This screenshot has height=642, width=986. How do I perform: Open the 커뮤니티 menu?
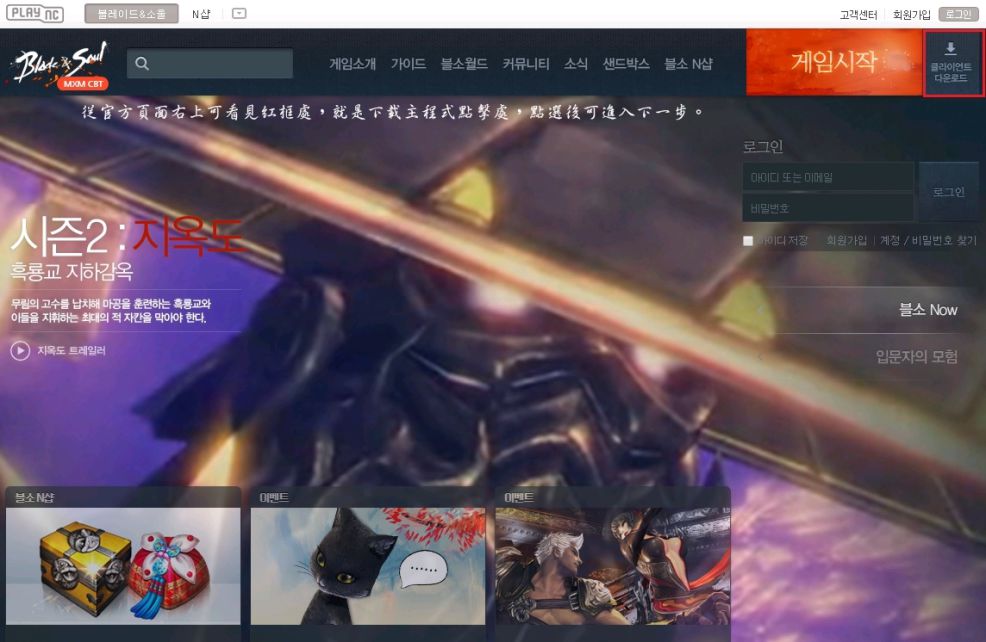tap(526, 63)
